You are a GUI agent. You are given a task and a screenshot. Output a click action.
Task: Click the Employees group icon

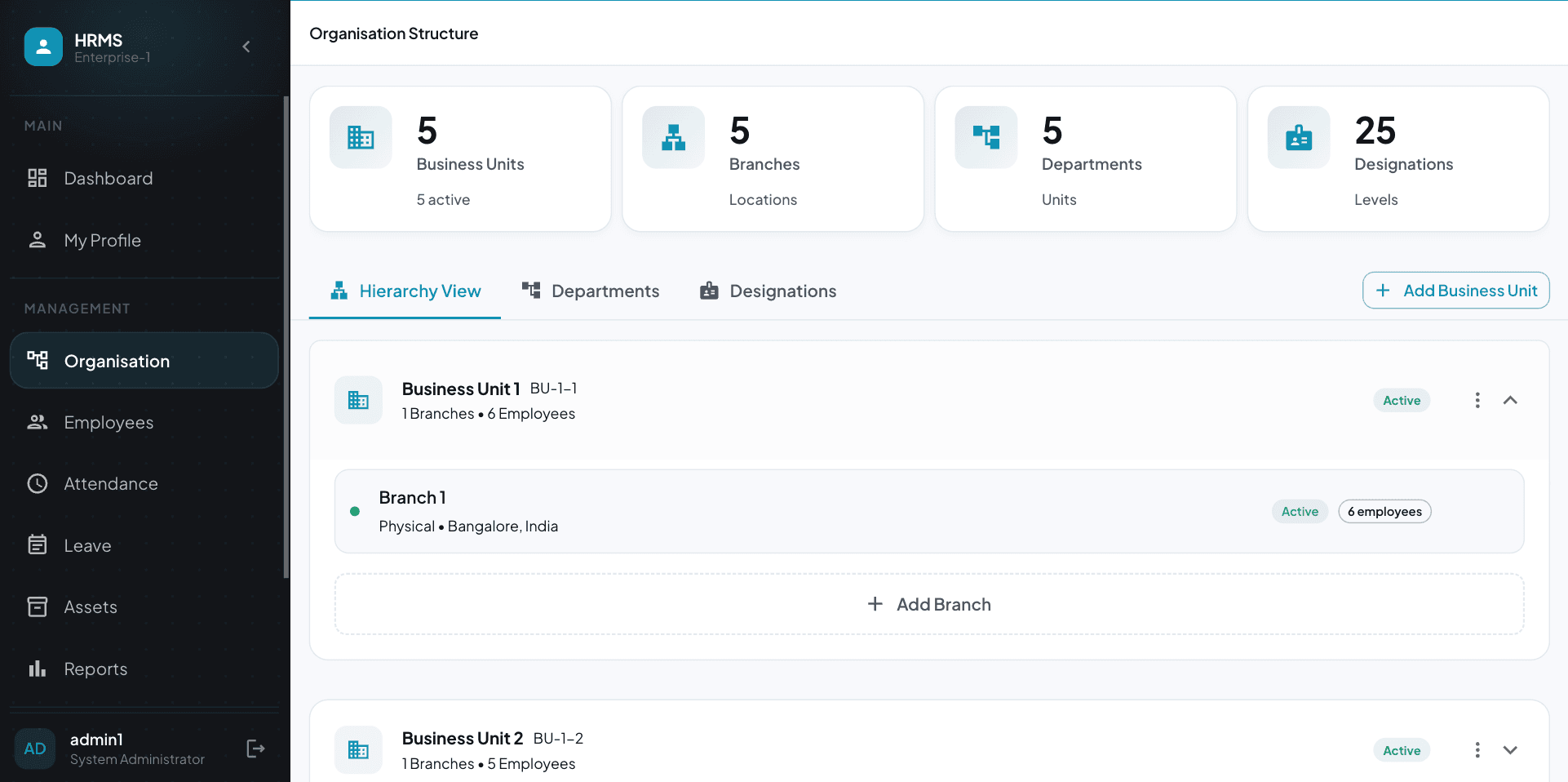point(38,422)
